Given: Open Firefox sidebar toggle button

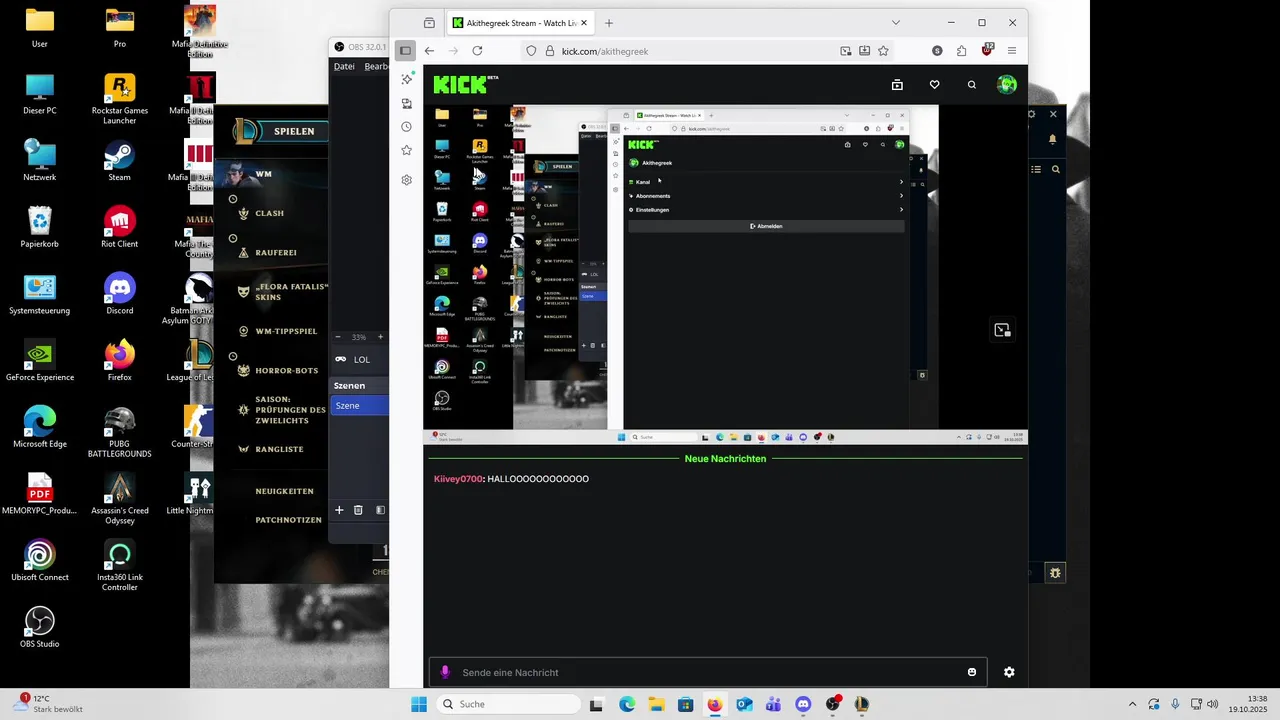Looking at the screenshot, I should click(405, 51).
